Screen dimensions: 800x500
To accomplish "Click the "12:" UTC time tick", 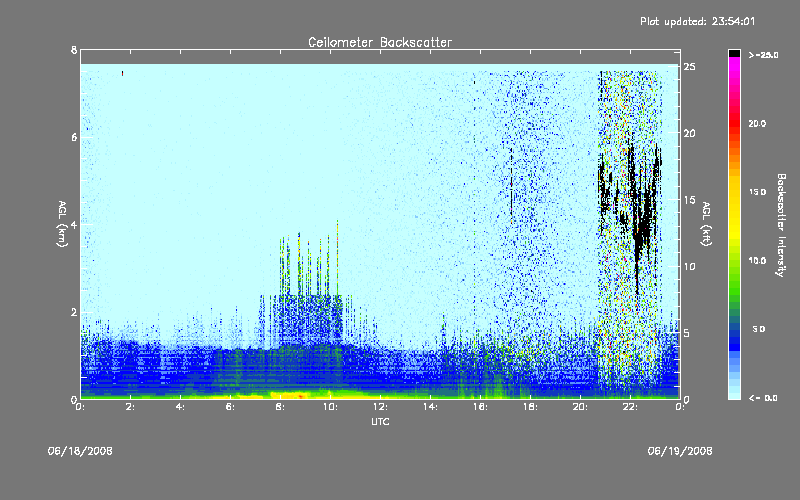I will coord(380,407).
